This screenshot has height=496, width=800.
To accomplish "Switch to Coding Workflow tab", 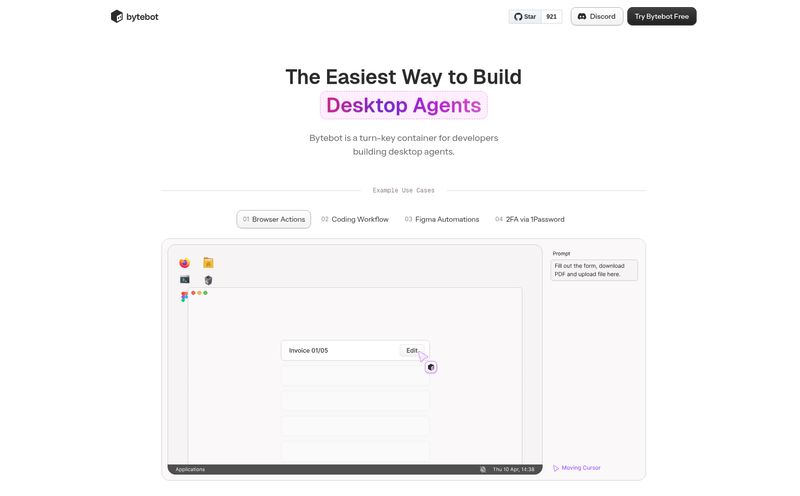I will point(355,219).
